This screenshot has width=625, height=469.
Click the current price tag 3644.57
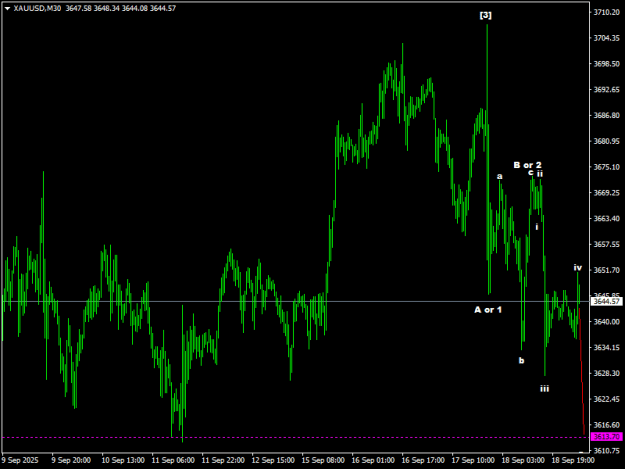[x=607, y=301]
